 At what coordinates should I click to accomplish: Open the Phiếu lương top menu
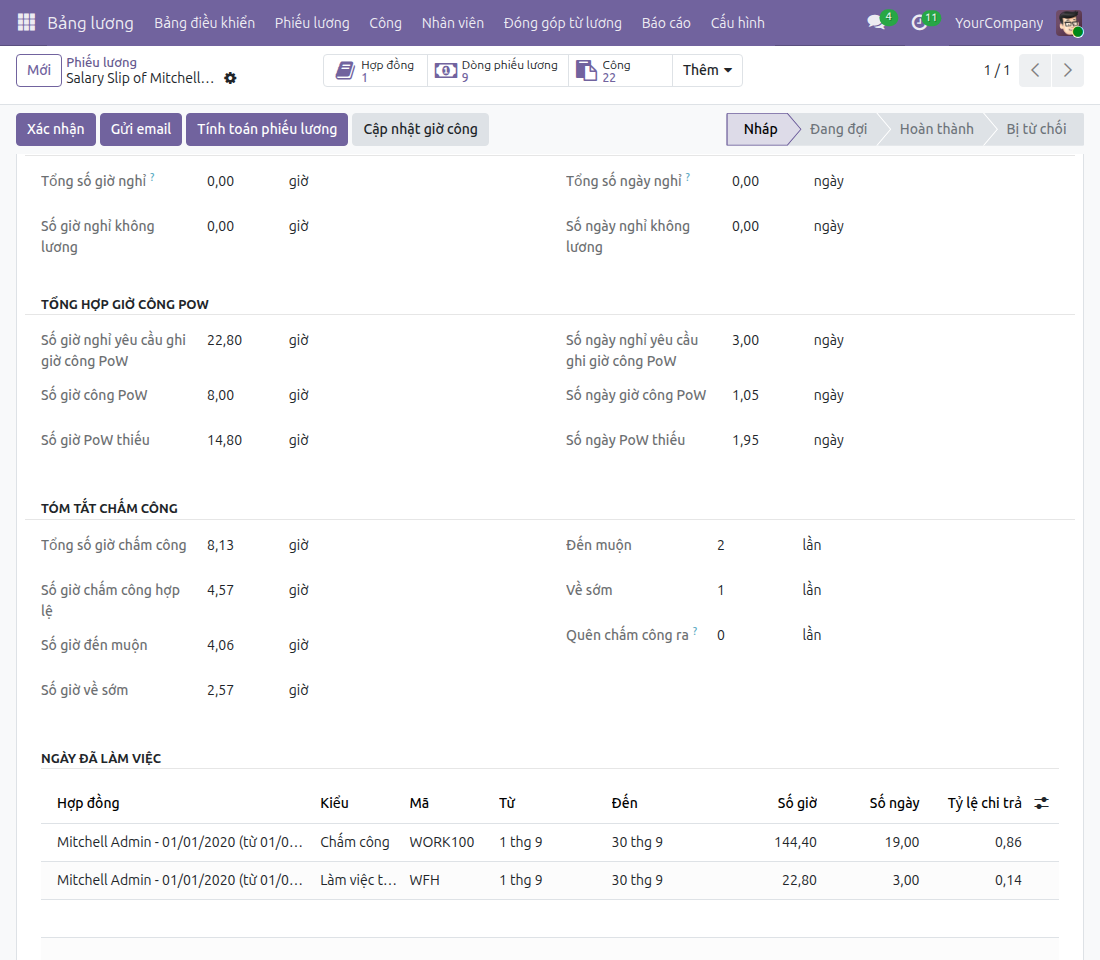click(x=311, y=22)
